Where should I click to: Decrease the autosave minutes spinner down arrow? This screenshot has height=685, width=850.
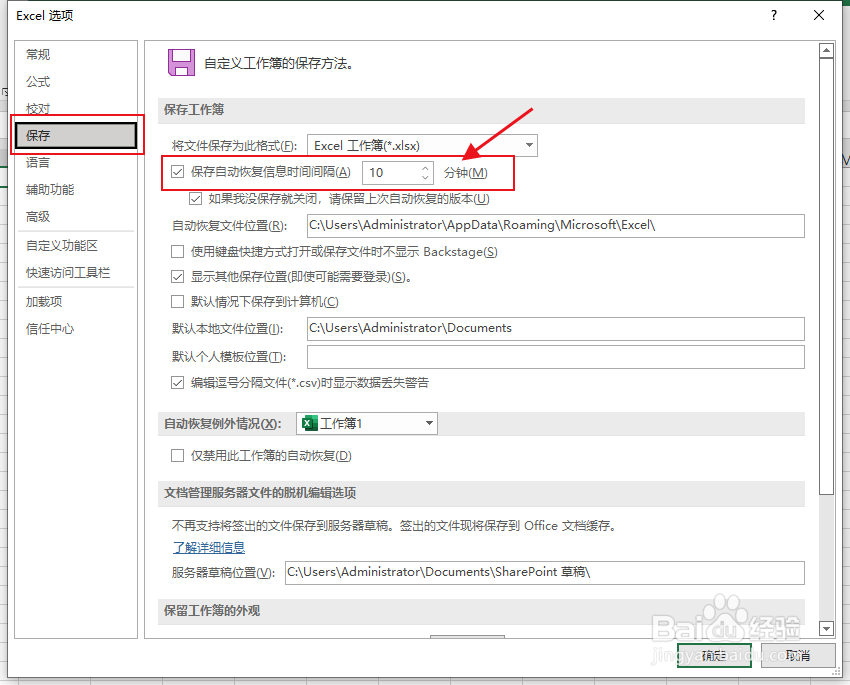click(x=425, y=177)
